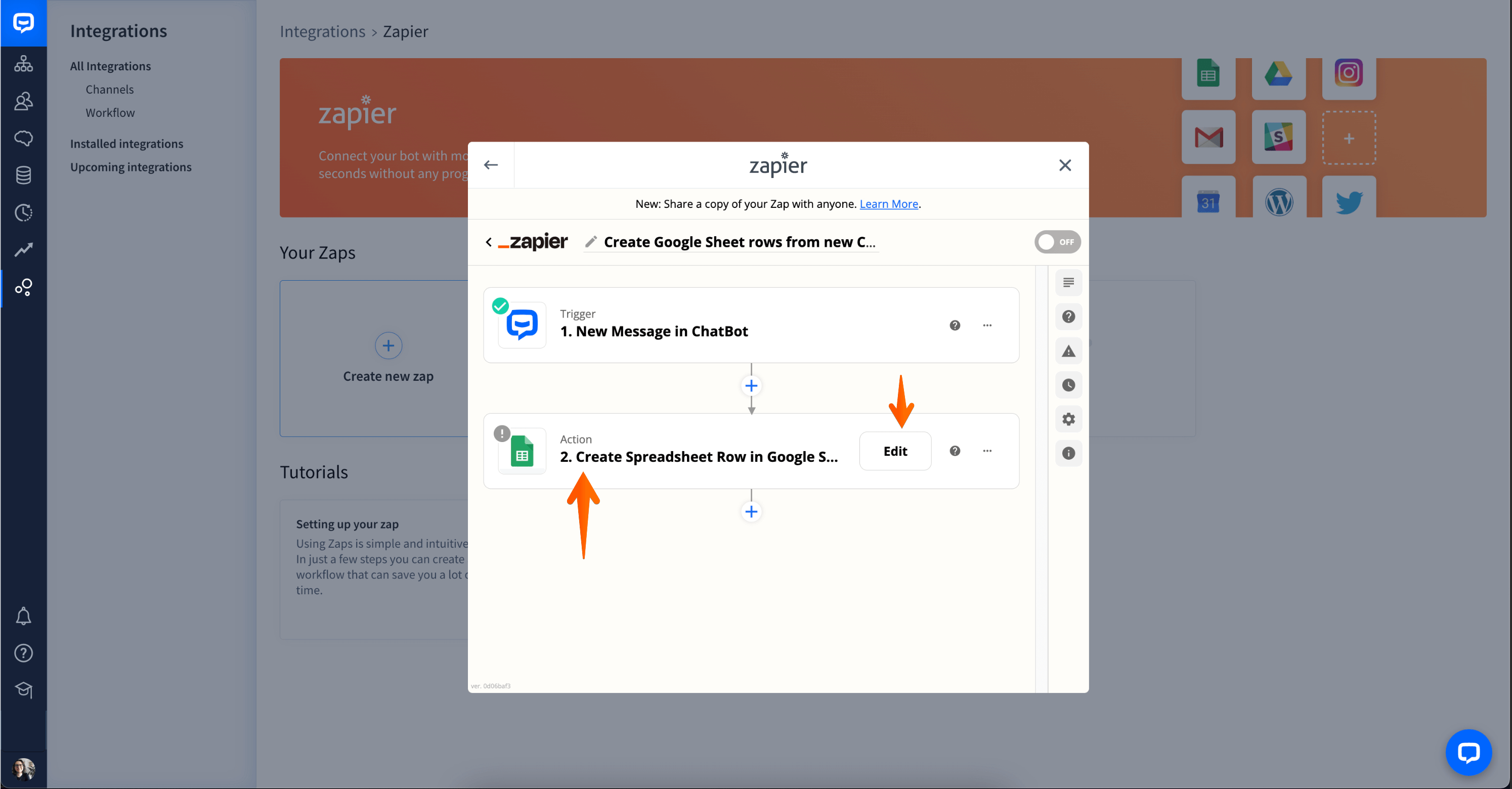This screenshot has width=1512, height=789.
Task: Click help icon on the Trigger step
Action: [x=955, y=325]
